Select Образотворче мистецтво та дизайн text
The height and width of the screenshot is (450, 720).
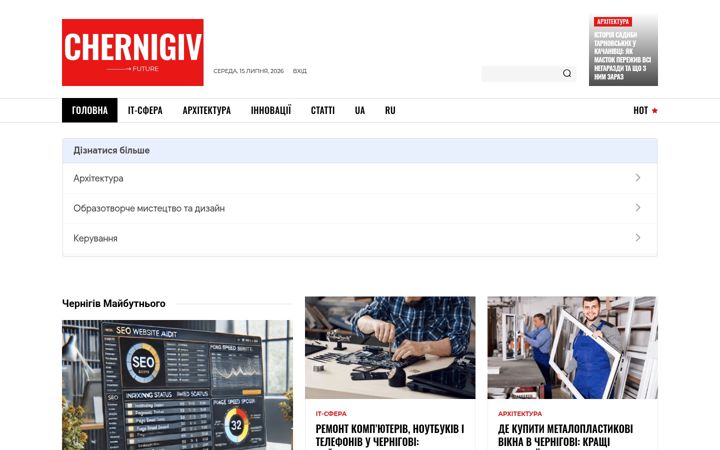149,208
